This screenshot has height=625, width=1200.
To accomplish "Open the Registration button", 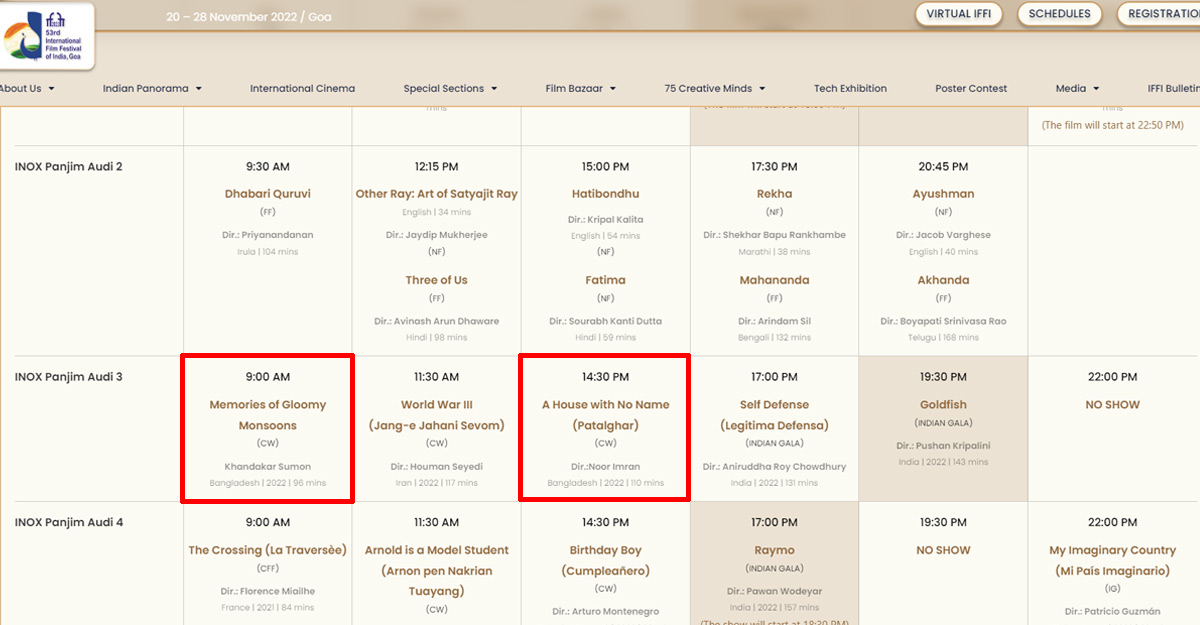I will pyautogui.click(x=1160, y=14).
